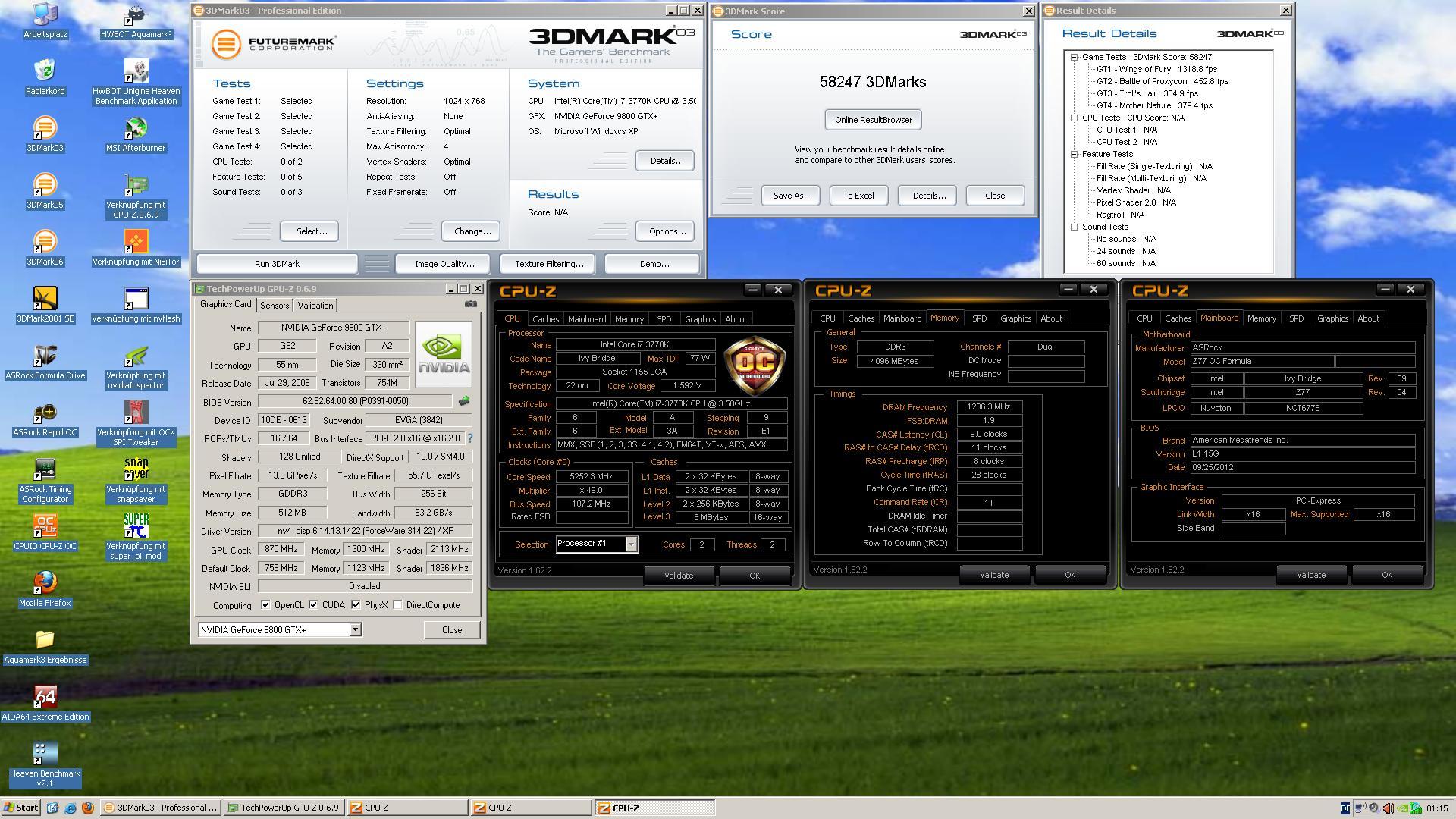Open the GPU selection dropdown in GPU-Z
1456x819 pixels.
point(354,630)
